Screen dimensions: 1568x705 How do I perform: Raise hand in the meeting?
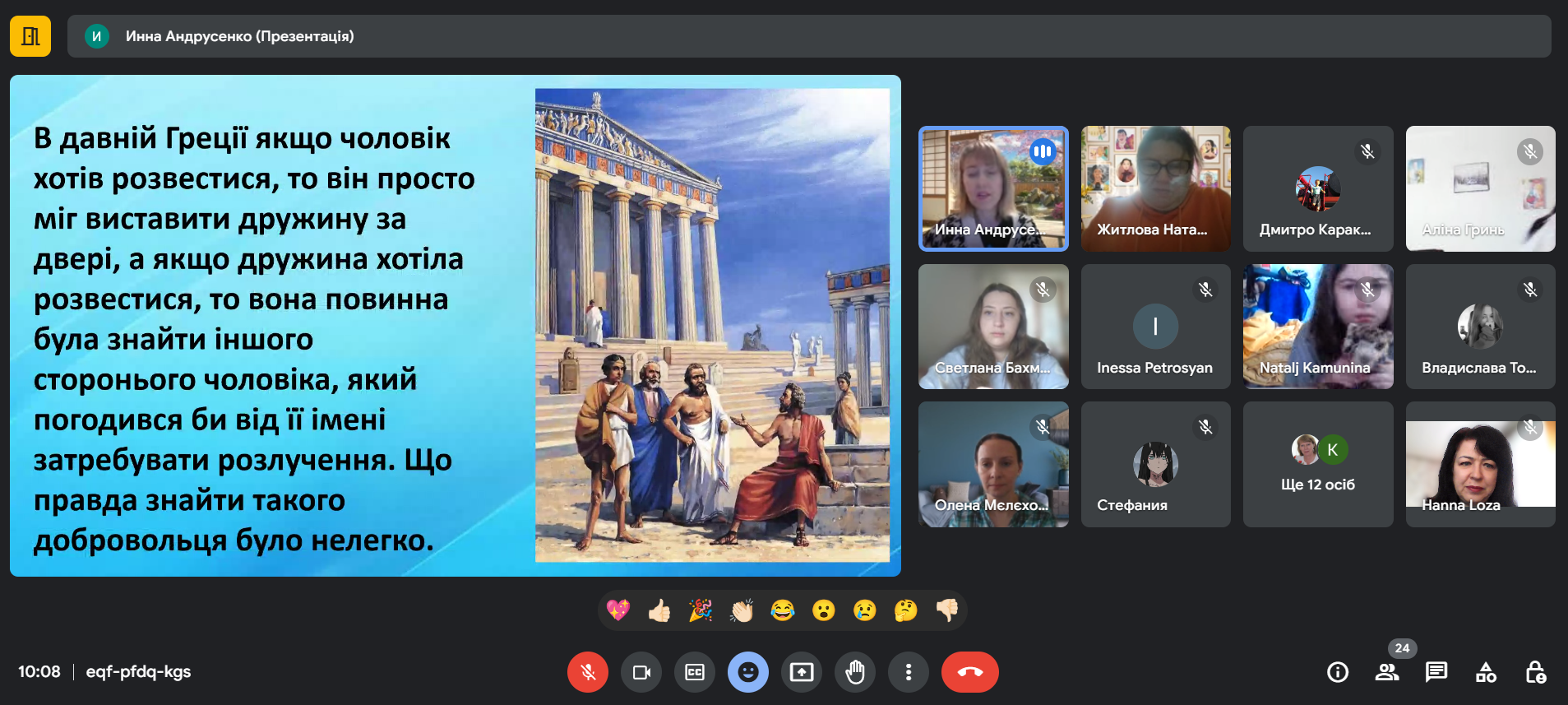click(x=855, y=672)
